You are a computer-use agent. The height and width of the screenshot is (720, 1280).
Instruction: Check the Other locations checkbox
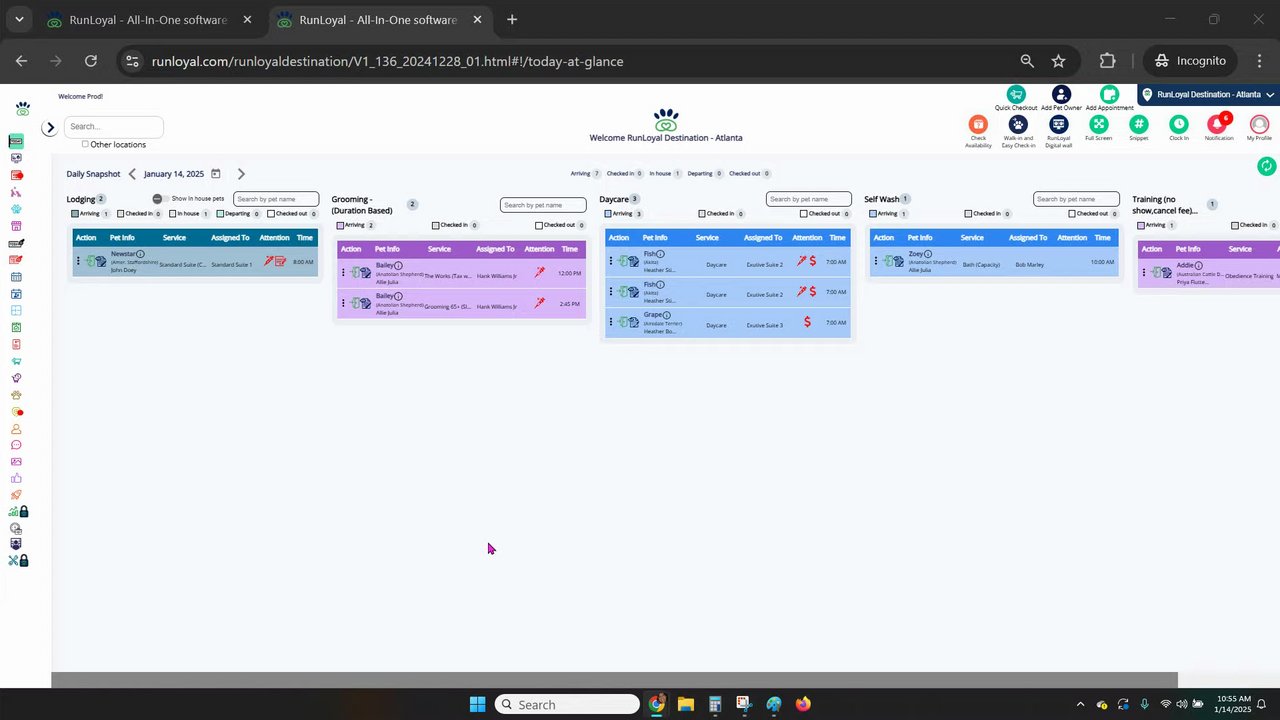tap(85, 144)
